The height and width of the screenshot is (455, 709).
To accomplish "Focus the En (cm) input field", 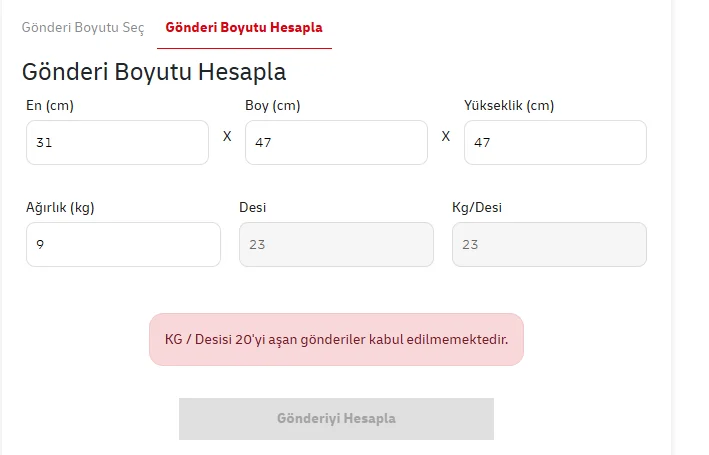I will [117, 142].
